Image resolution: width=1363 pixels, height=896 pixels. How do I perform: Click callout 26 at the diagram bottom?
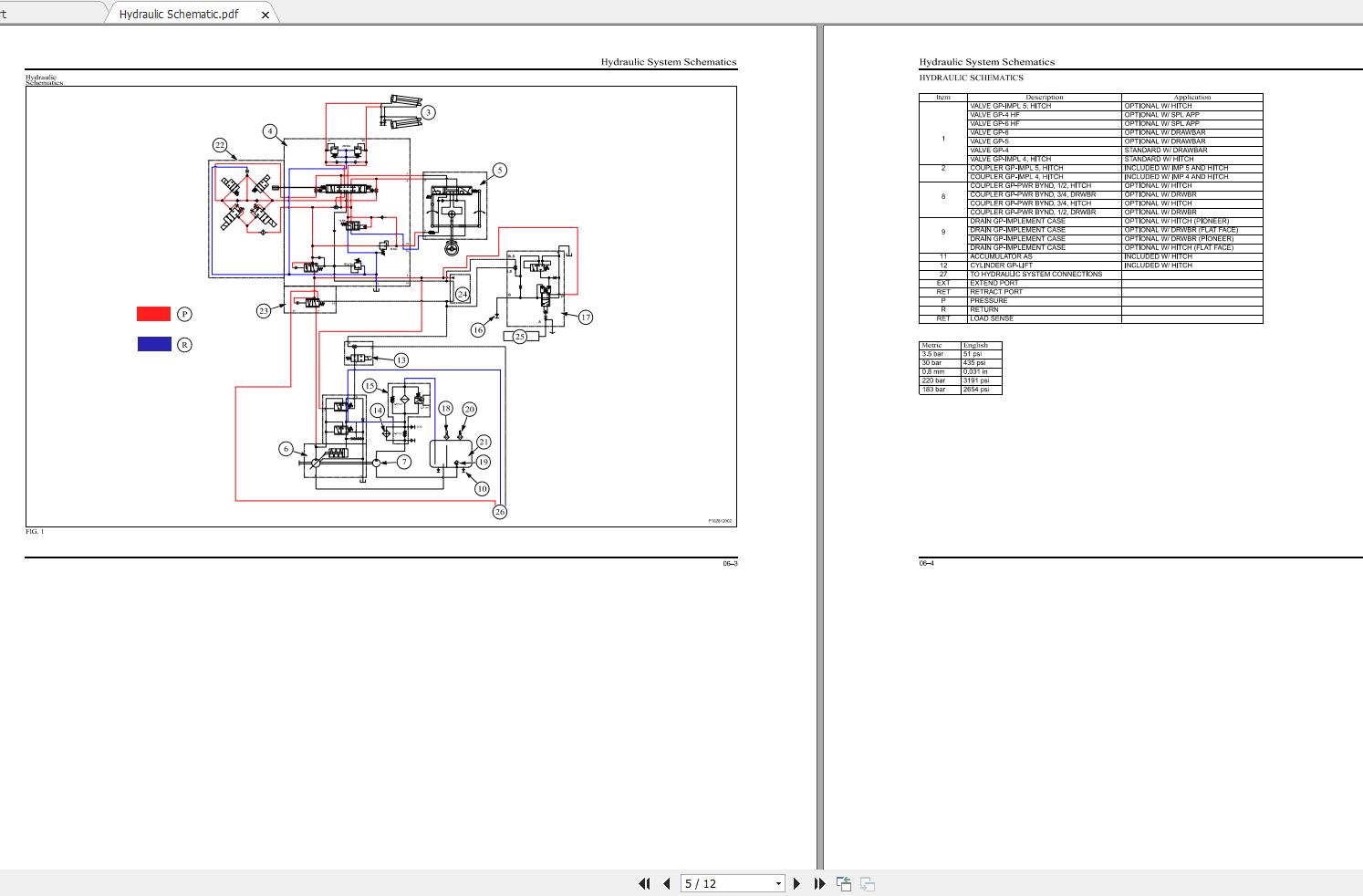click(500, 512)
